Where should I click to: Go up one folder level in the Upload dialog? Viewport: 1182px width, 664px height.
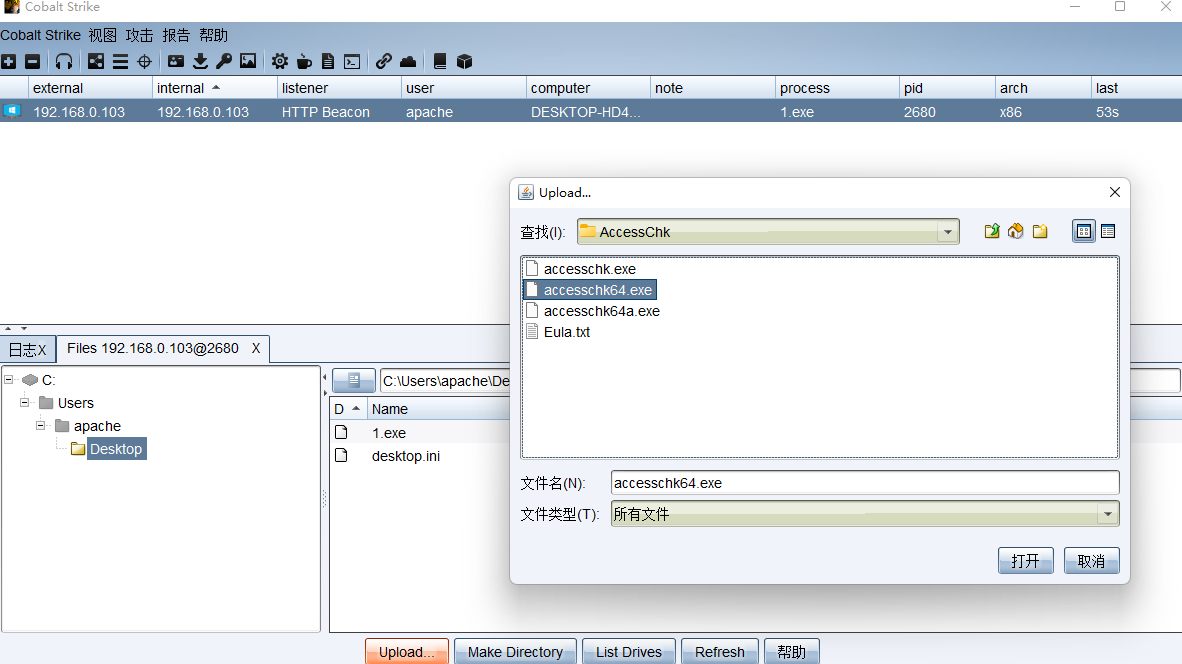point(992,231)
